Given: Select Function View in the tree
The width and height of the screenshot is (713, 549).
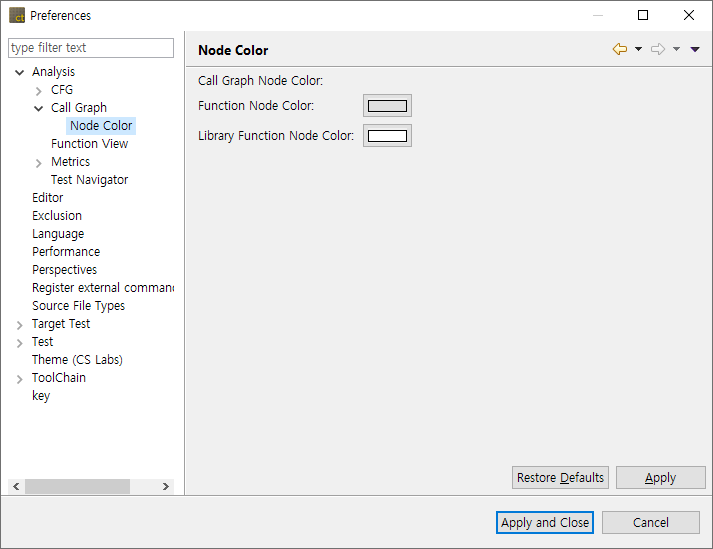Looking at the screenshot, I should tap(89, 144).
